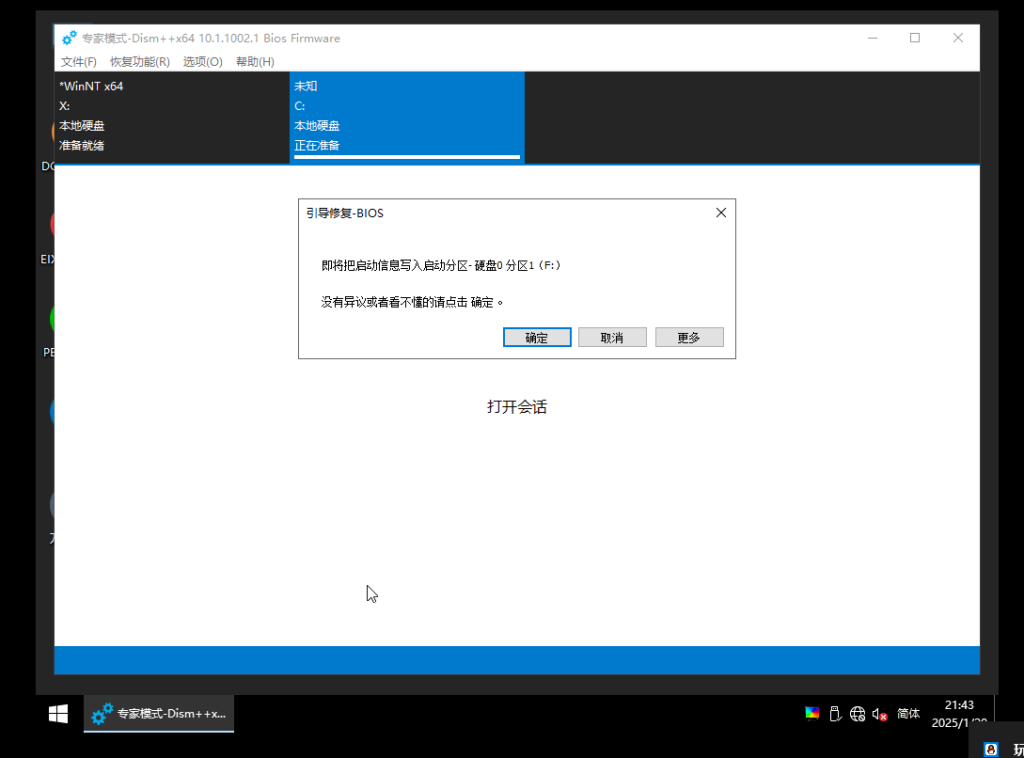
Task: Open the 帮助(H) menu
Action: point(255,62)
